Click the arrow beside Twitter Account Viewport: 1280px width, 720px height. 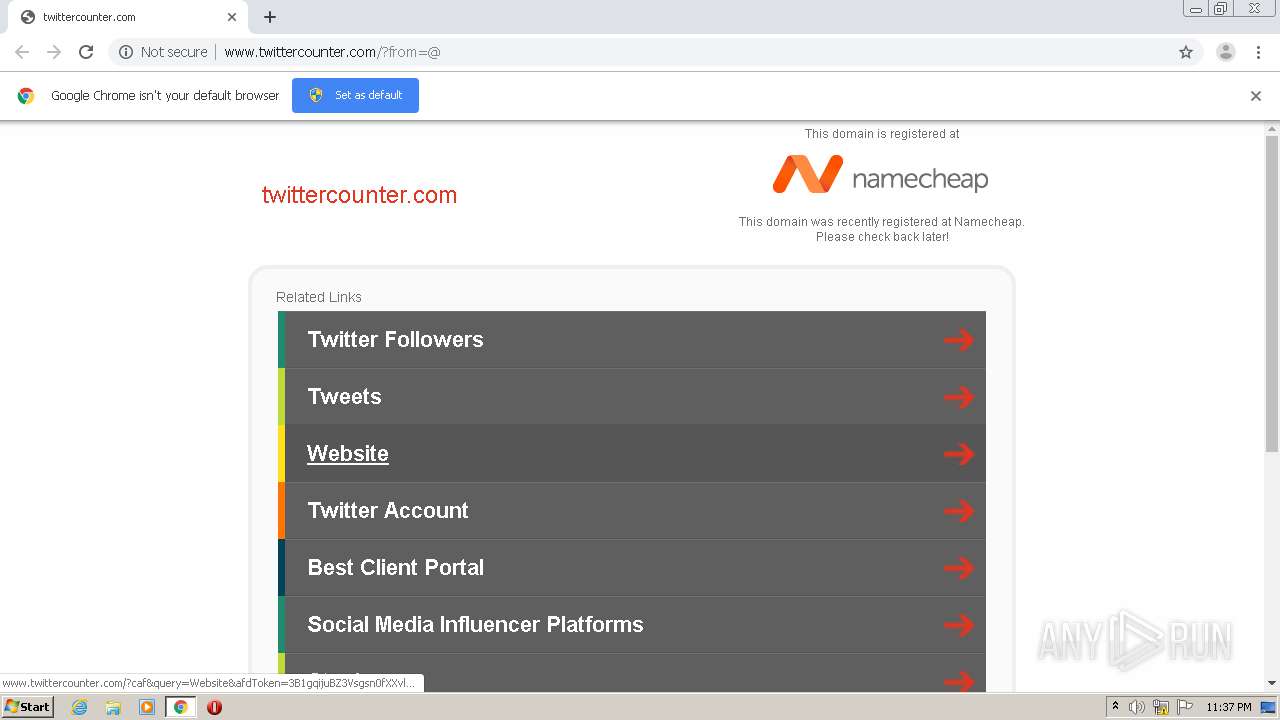pos(958,511)
